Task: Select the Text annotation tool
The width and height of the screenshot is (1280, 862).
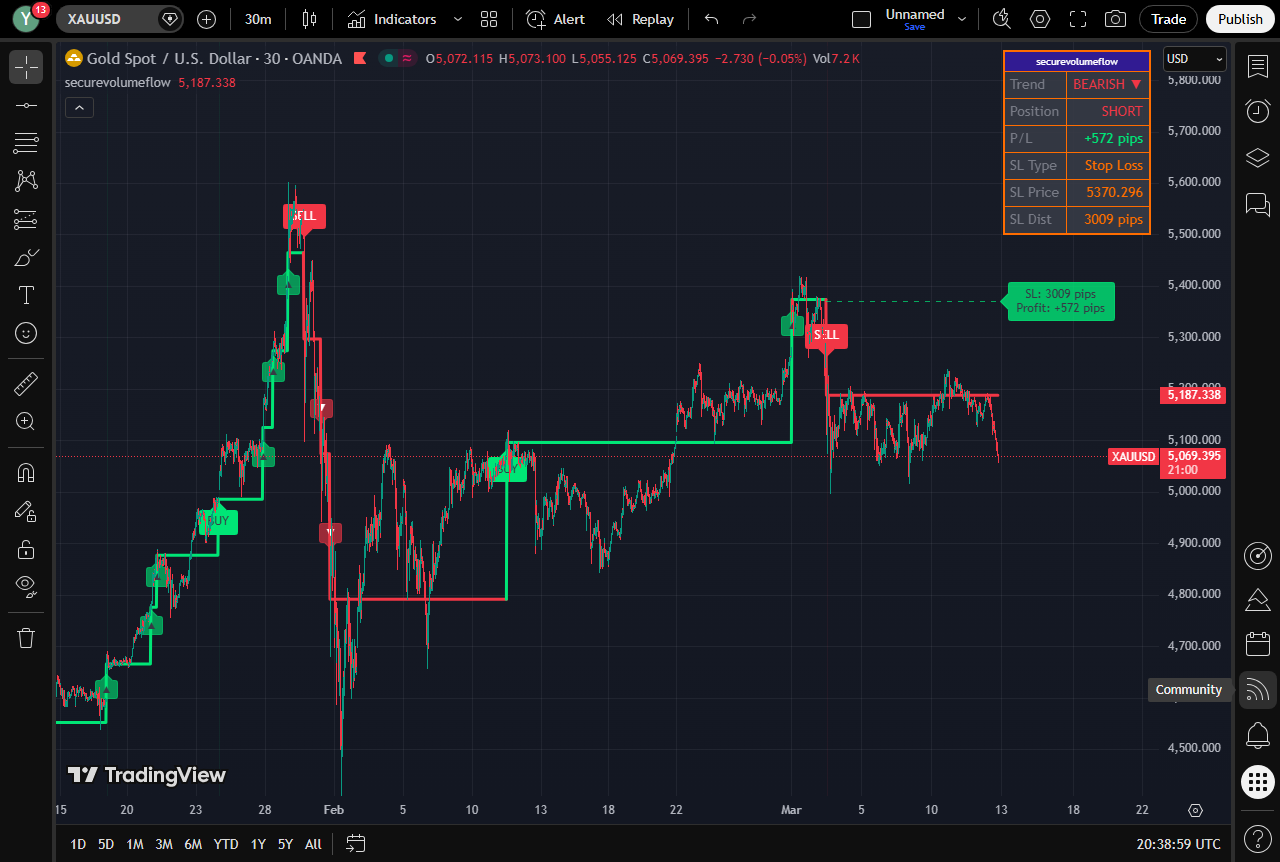Action: click(x=26, y=295)
